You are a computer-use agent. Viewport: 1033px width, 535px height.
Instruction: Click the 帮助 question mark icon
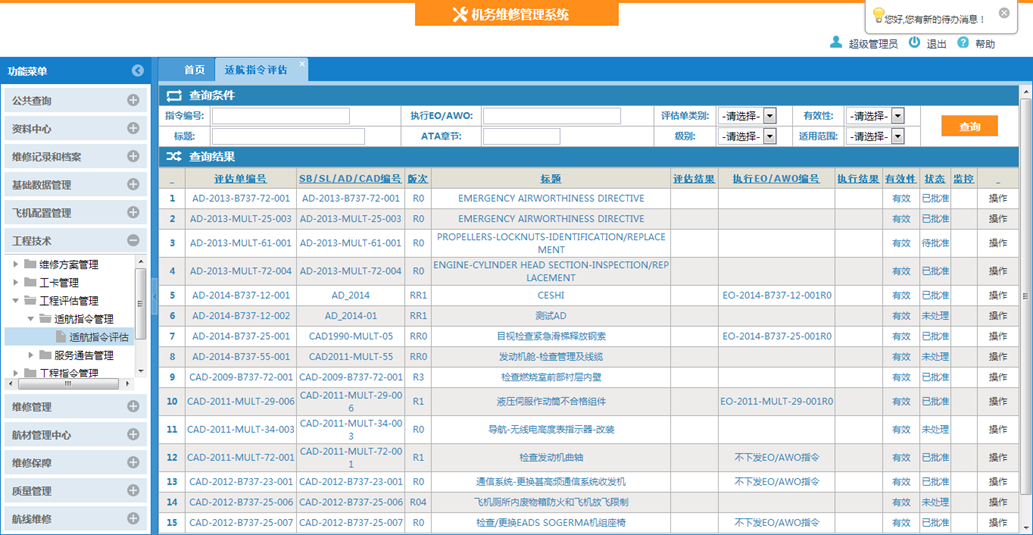coord(963,43)
